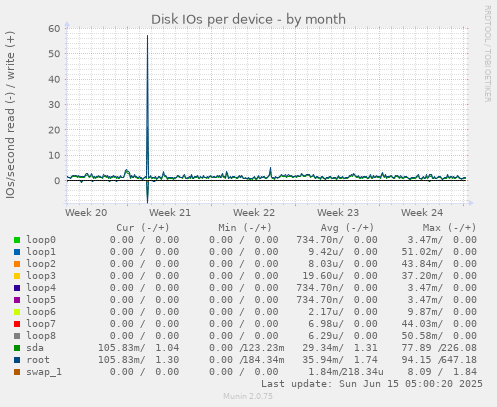Image resolution: width=497 pixels, height=407 pixels.
Task: Click swap_1 avg value 1.84m/218.34u
Action: (x=346, y=372)
